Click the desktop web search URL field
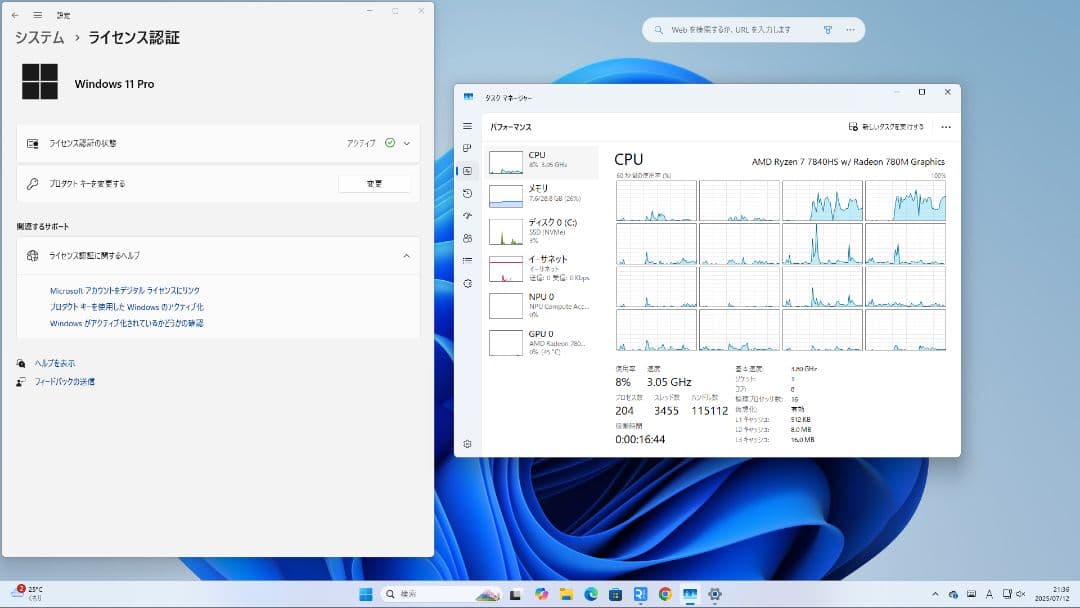Screen dimensions: 1080x608 click(731, 30)
